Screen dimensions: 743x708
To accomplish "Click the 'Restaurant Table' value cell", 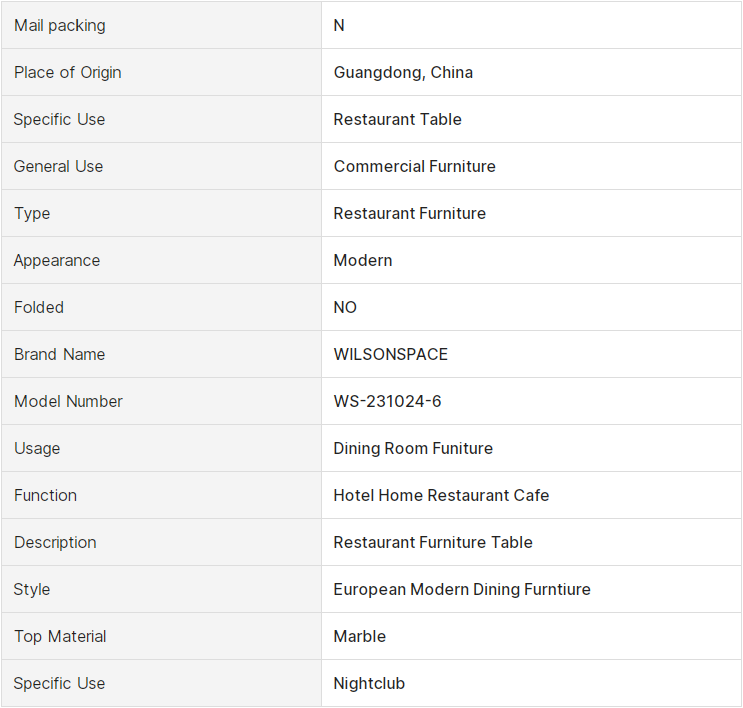I will [x=397, y=119].
